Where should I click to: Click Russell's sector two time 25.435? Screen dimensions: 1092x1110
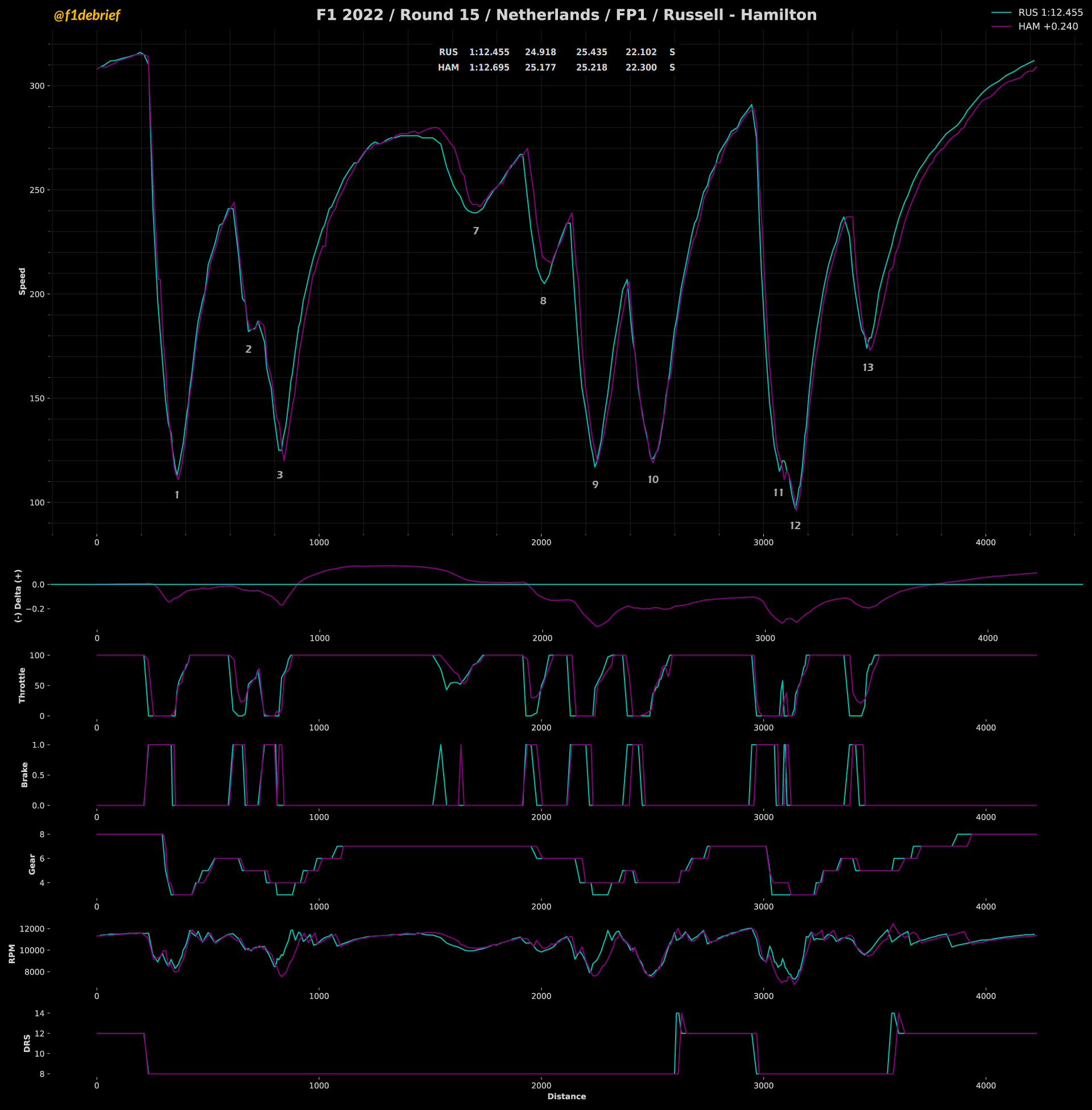click(591, 52)
